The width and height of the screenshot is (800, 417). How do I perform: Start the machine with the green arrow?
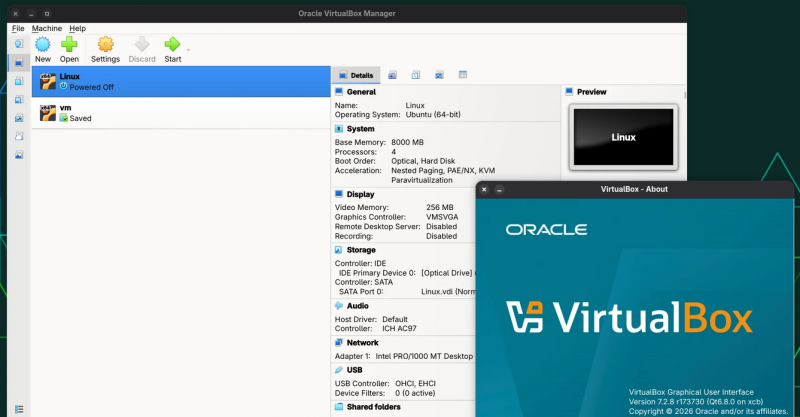[x=172, y=44]
